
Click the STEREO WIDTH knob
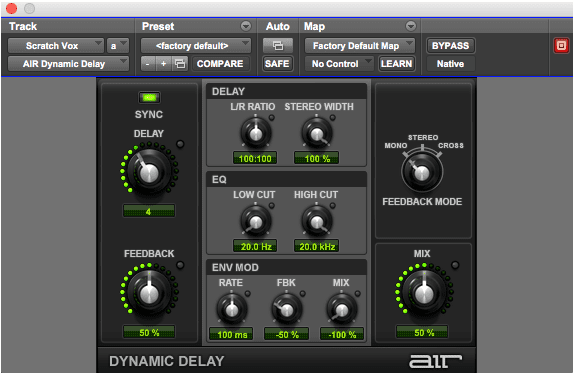pos(317,133)
